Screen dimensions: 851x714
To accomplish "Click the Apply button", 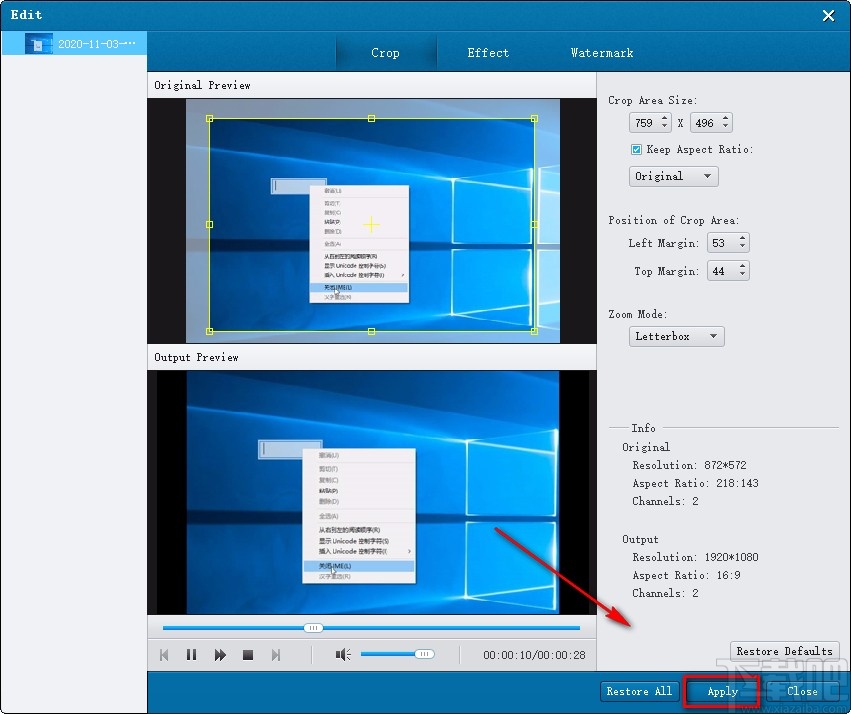I will tap(722, 691).
